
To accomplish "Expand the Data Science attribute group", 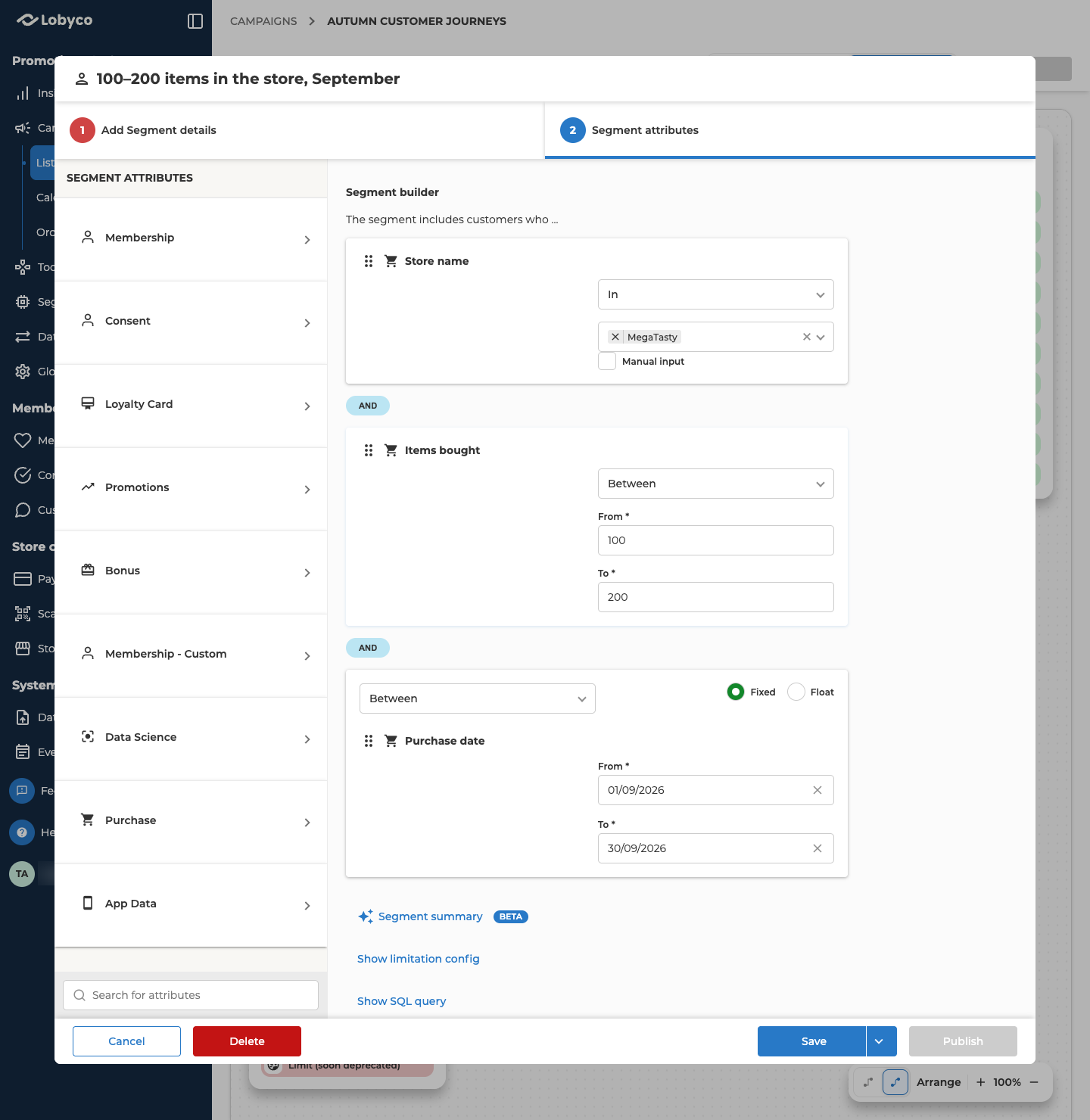I will [x=191, y=739].
